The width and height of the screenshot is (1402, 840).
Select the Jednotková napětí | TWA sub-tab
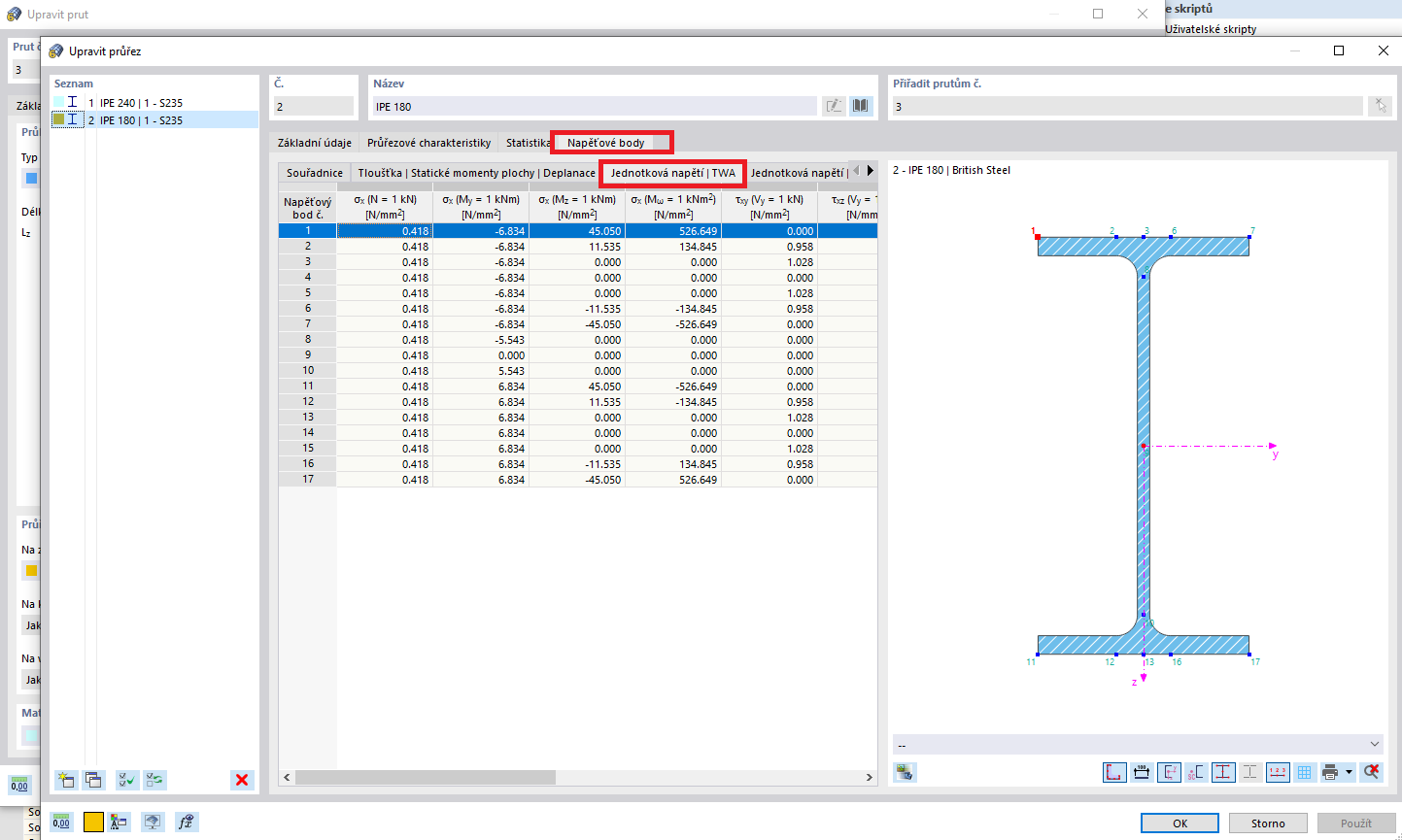673,173
